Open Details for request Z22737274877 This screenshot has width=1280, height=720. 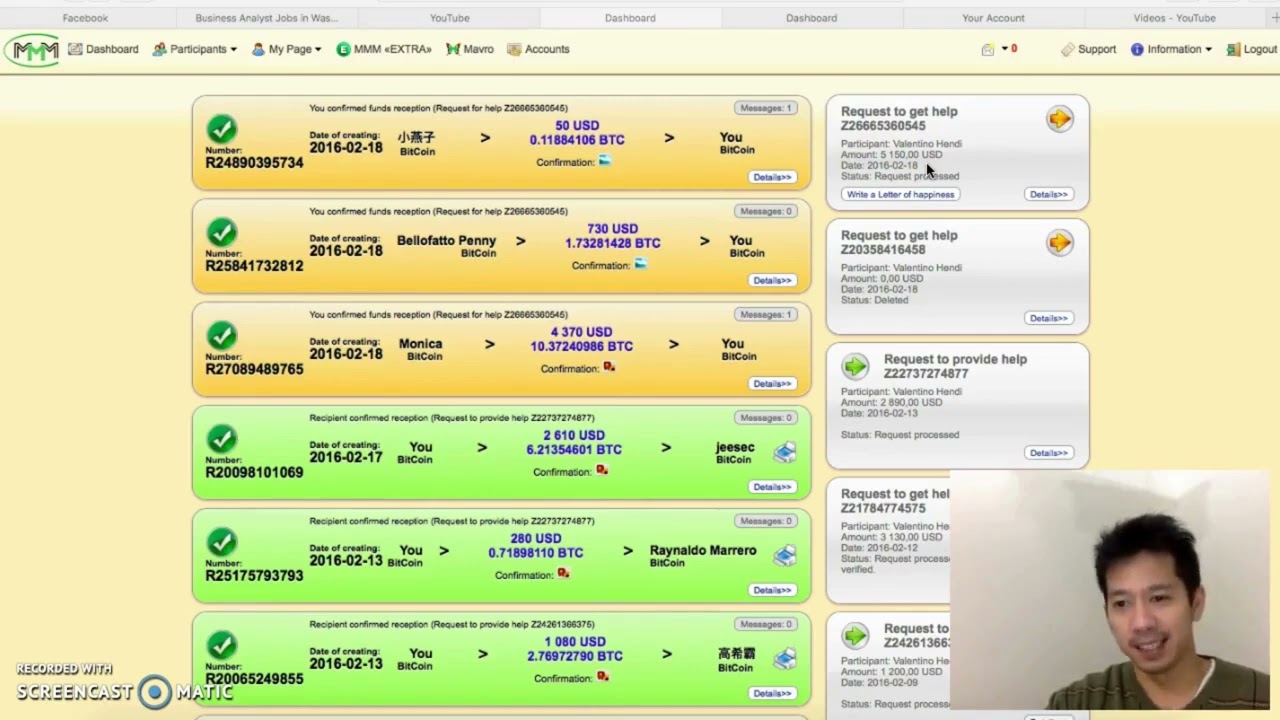click(x=1049, y=453)
